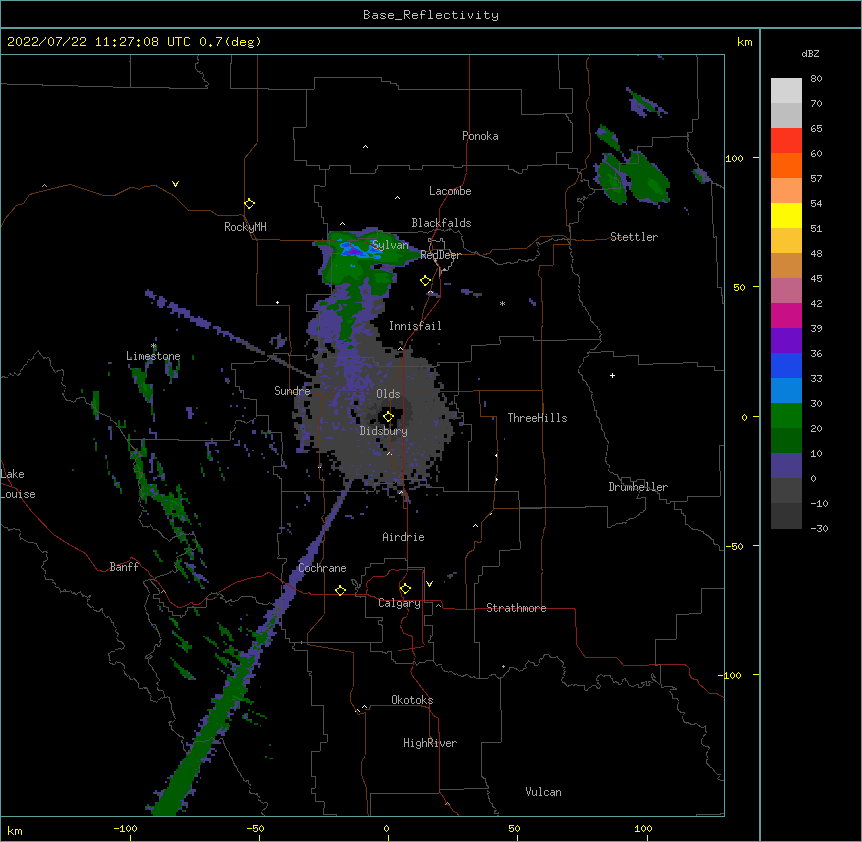Click the RockyMH label

[245, 227]
